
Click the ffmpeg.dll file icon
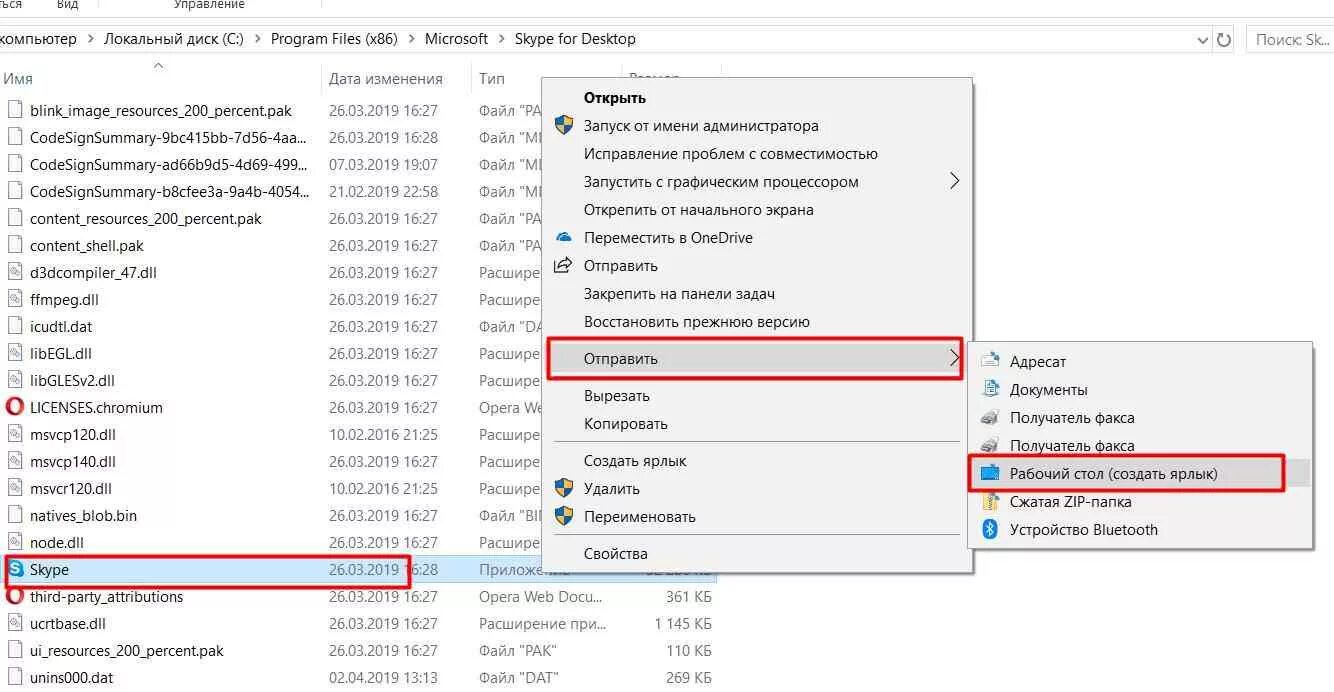pos(15,299)
